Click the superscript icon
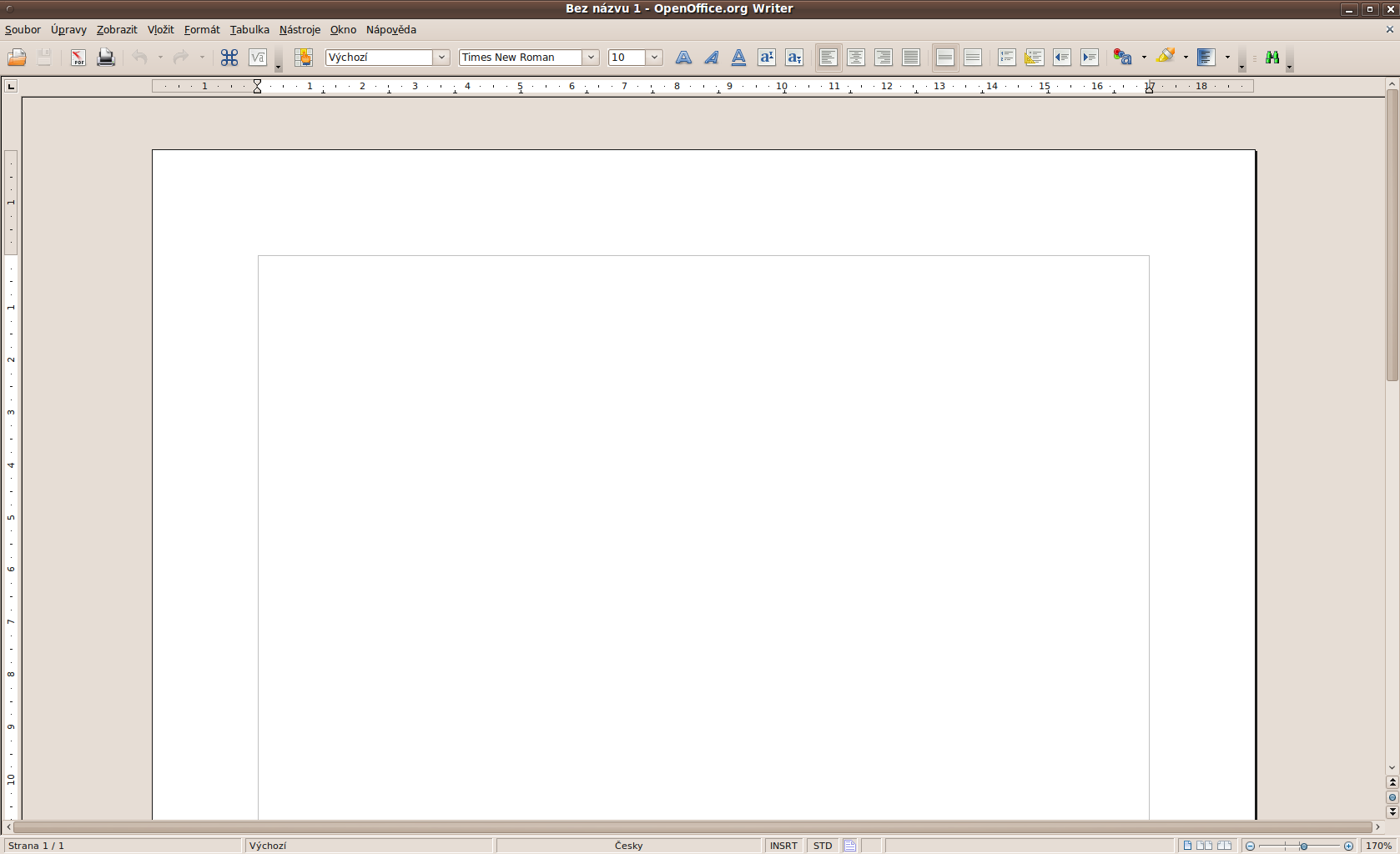 tap(767, 58)
